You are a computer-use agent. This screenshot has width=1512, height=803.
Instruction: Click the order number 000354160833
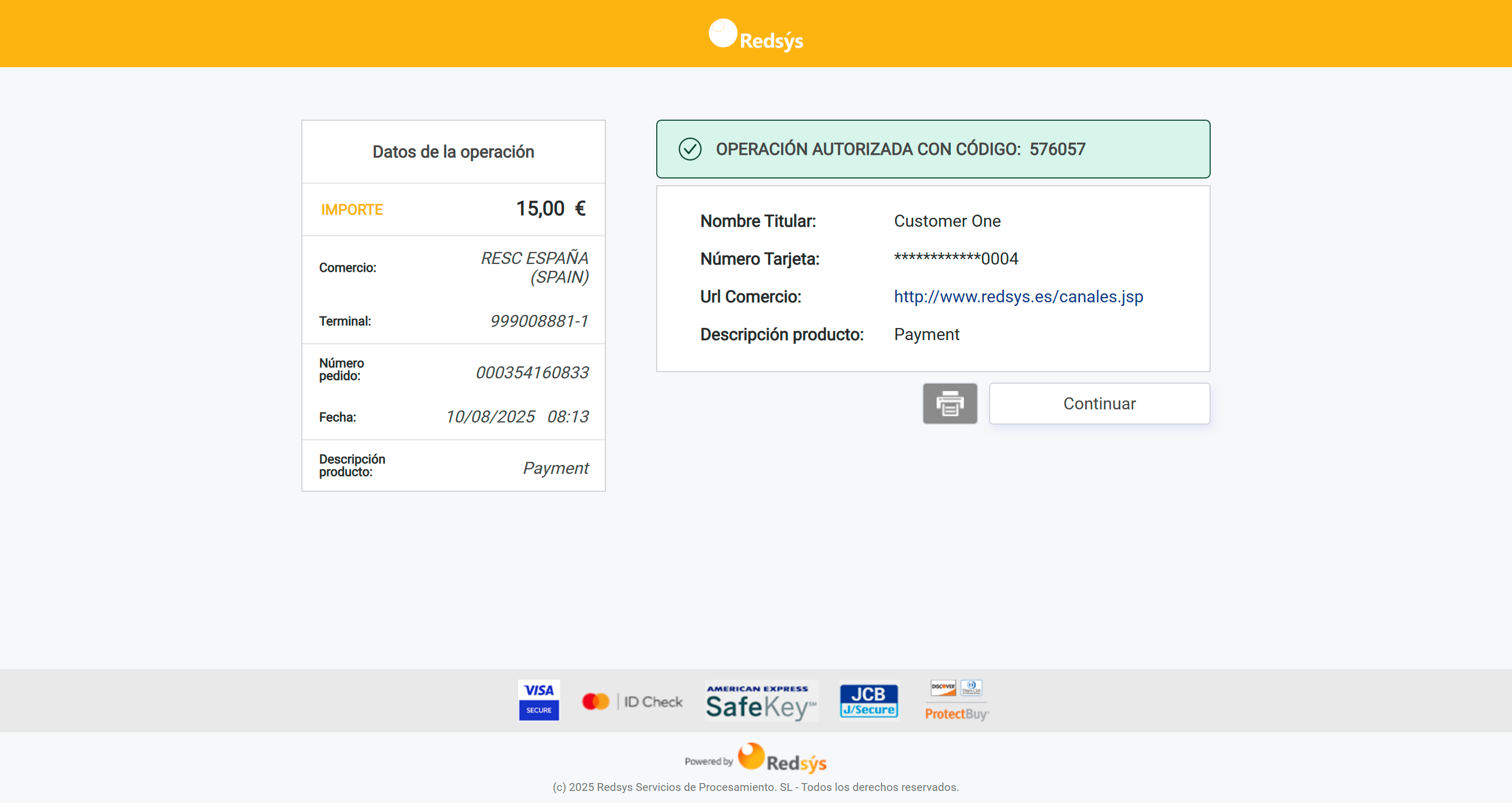(531, 373)
